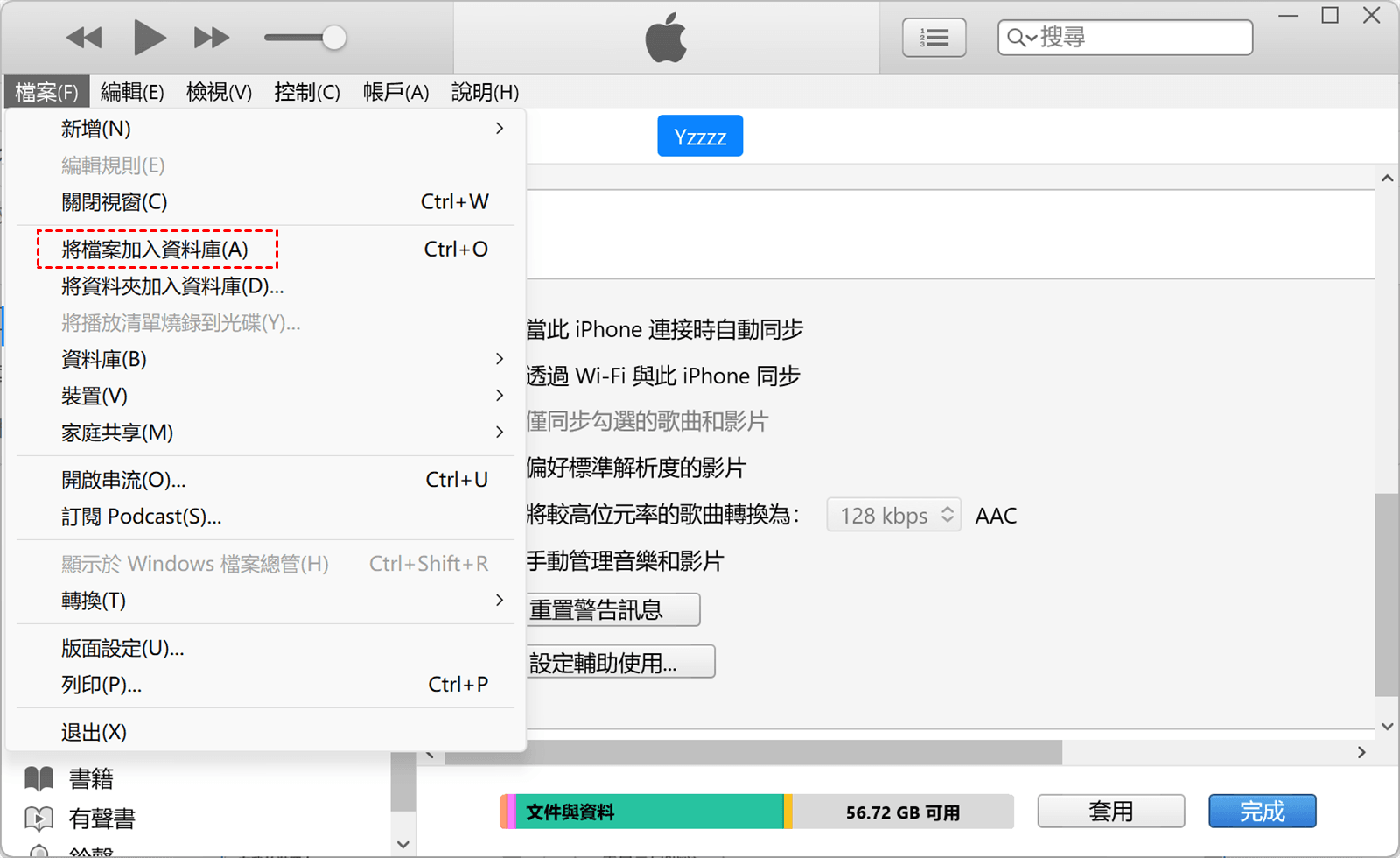Open the 編輯(E) menu
The height and width of the screenshot is (858, 1400).
click(132, 92)
